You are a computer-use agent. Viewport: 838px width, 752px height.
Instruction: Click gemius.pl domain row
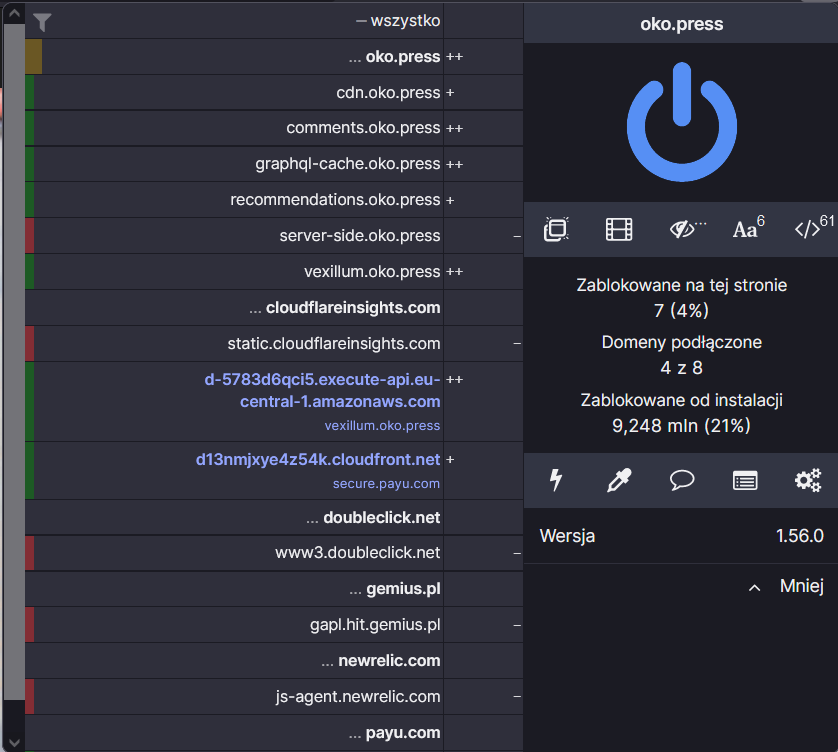[234, 589]
